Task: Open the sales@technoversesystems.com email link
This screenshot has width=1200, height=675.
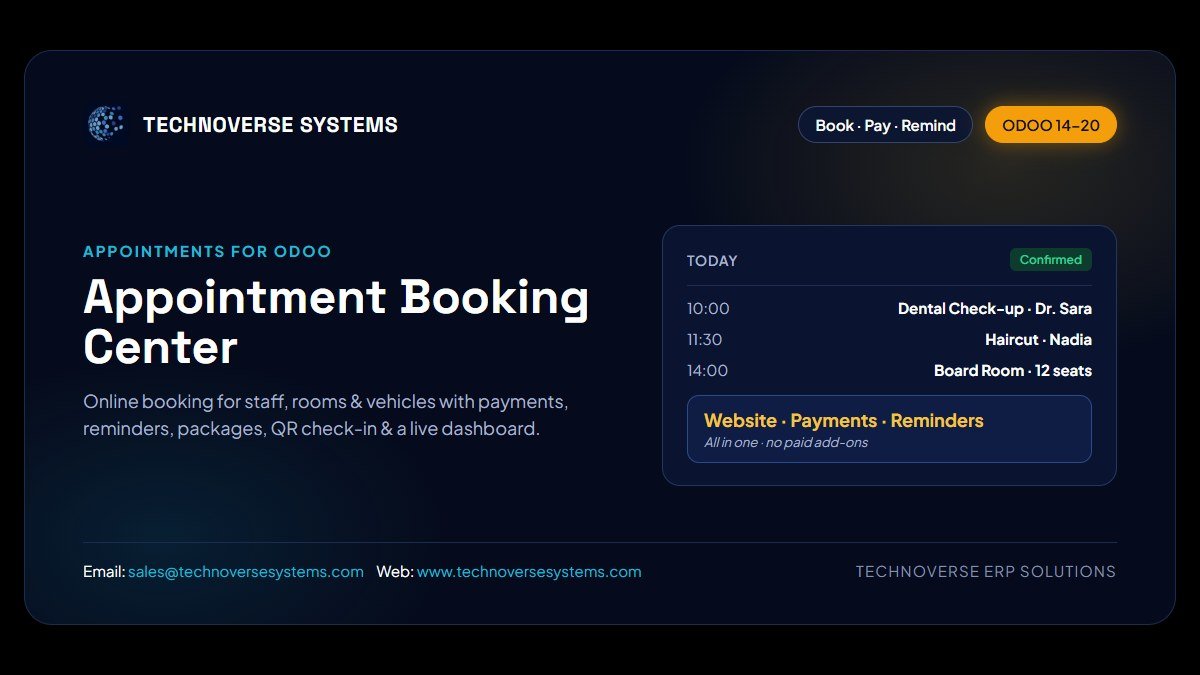Action: tap(246, 572)
